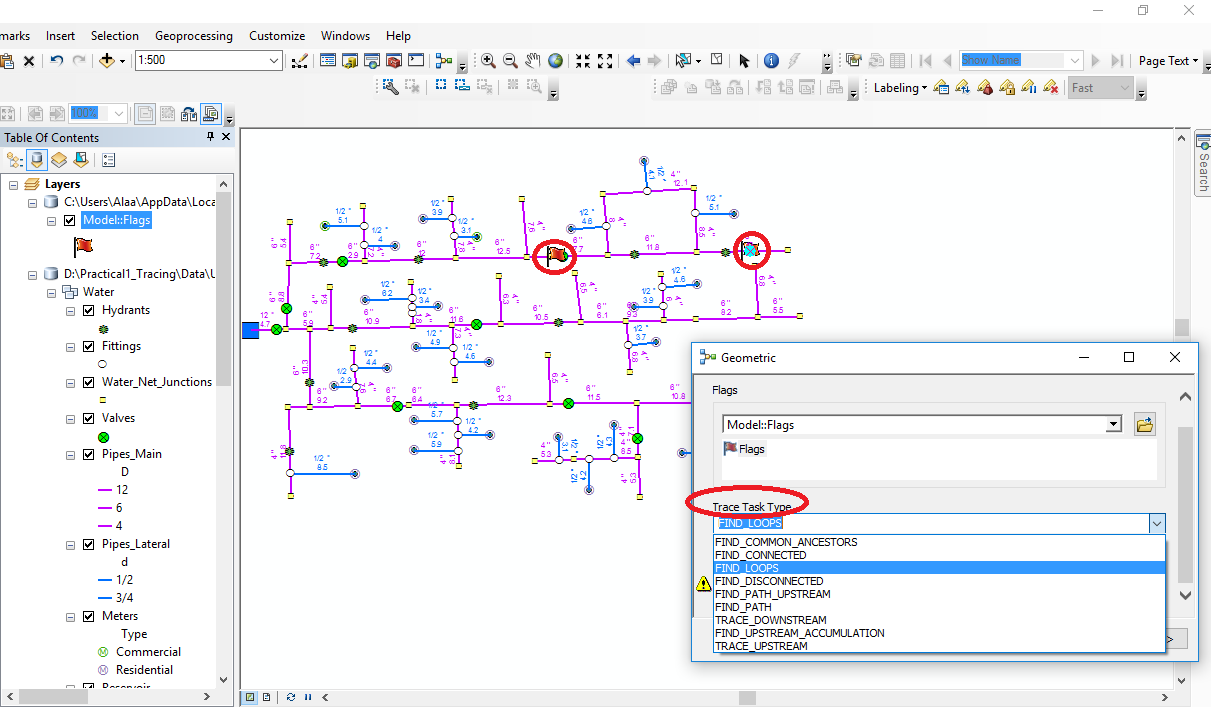Collapse the Water network group
Viewport: 1211px width, 707px height.
pos(52,292)
